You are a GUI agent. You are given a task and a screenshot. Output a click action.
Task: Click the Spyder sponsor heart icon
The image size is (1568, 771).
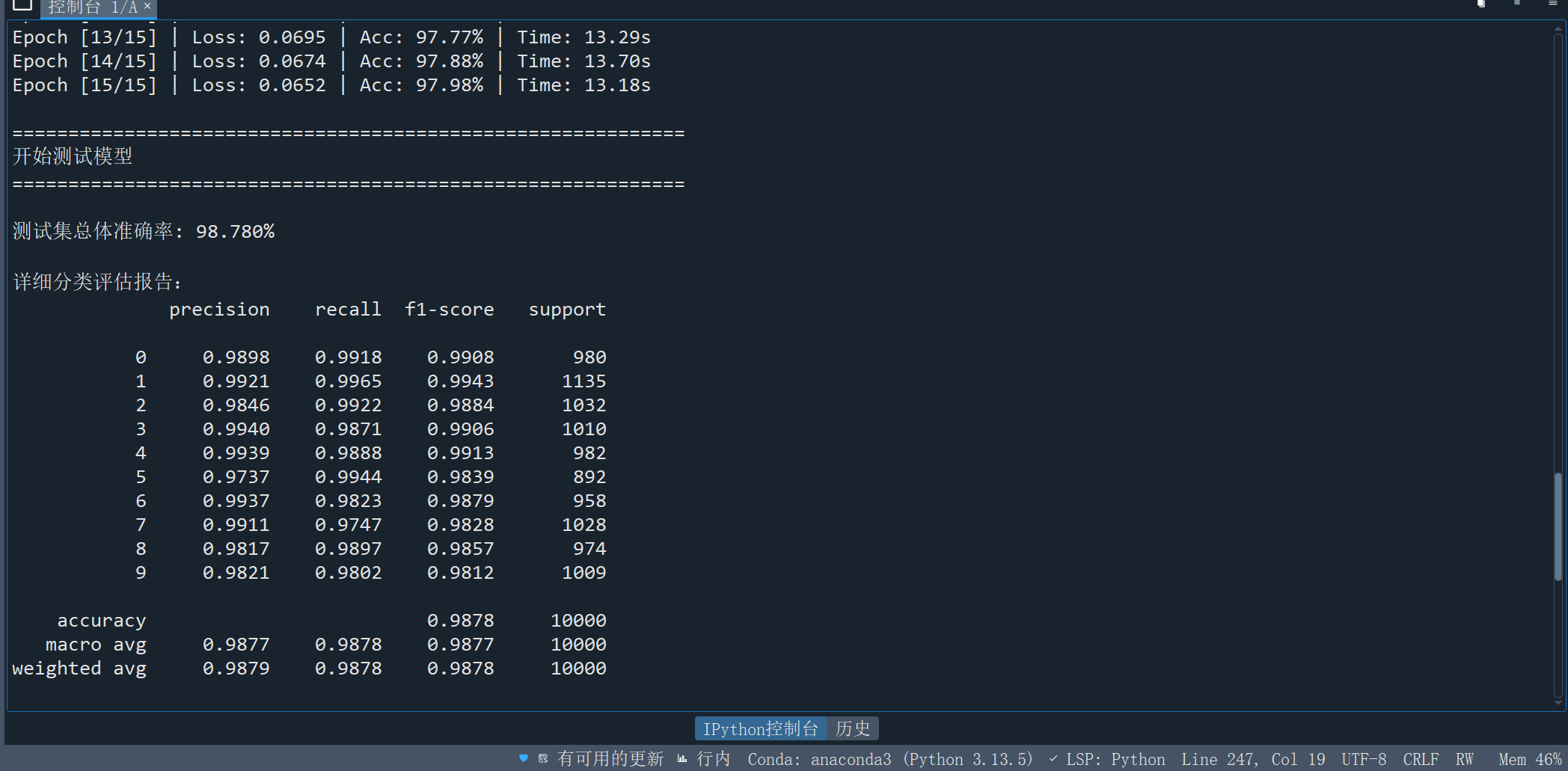[x=524, y=758]
